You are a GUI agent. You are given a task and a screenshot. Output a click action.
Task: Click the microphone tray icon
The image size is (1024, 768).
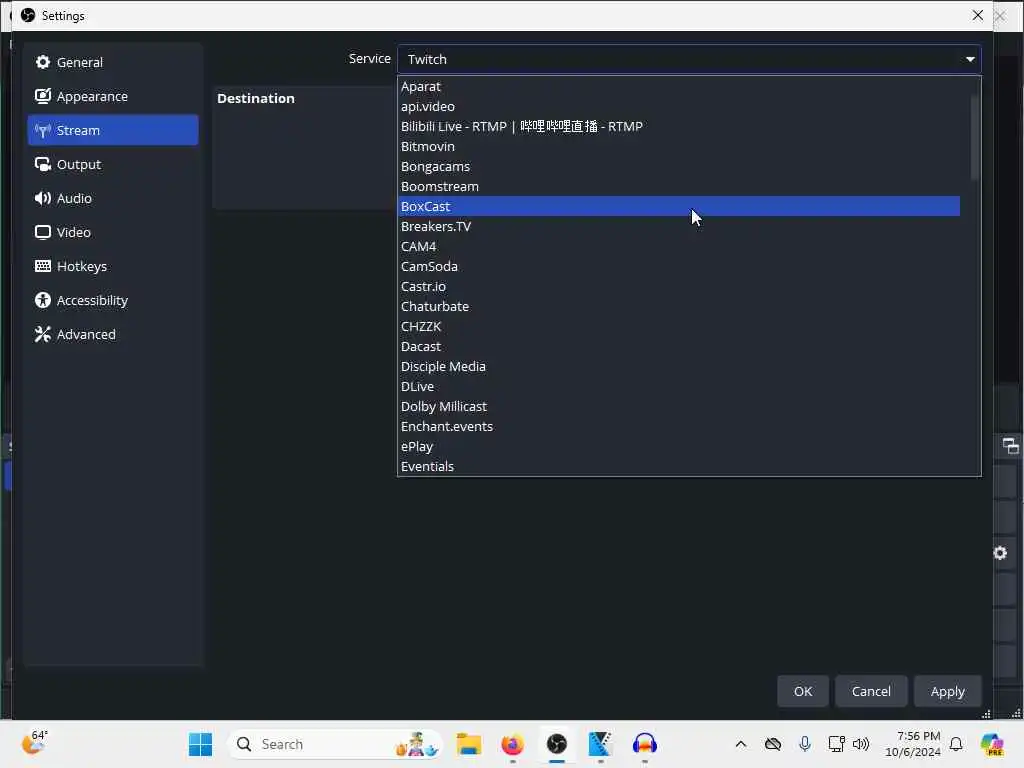coord(805,744)
